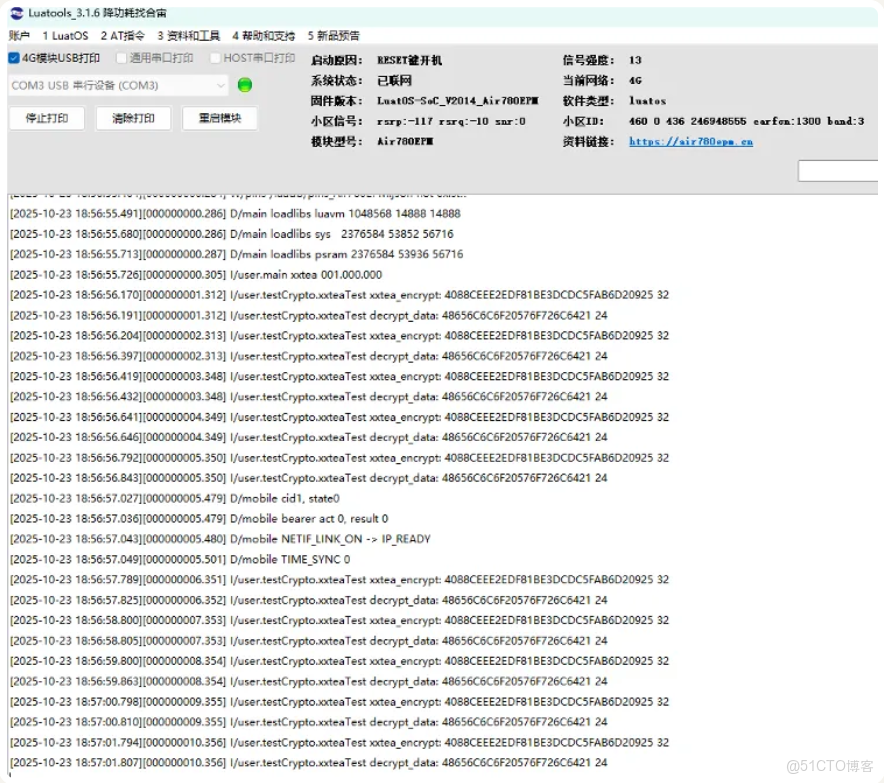Click log line loadlibs sys 2376584

tap(232, 234)
